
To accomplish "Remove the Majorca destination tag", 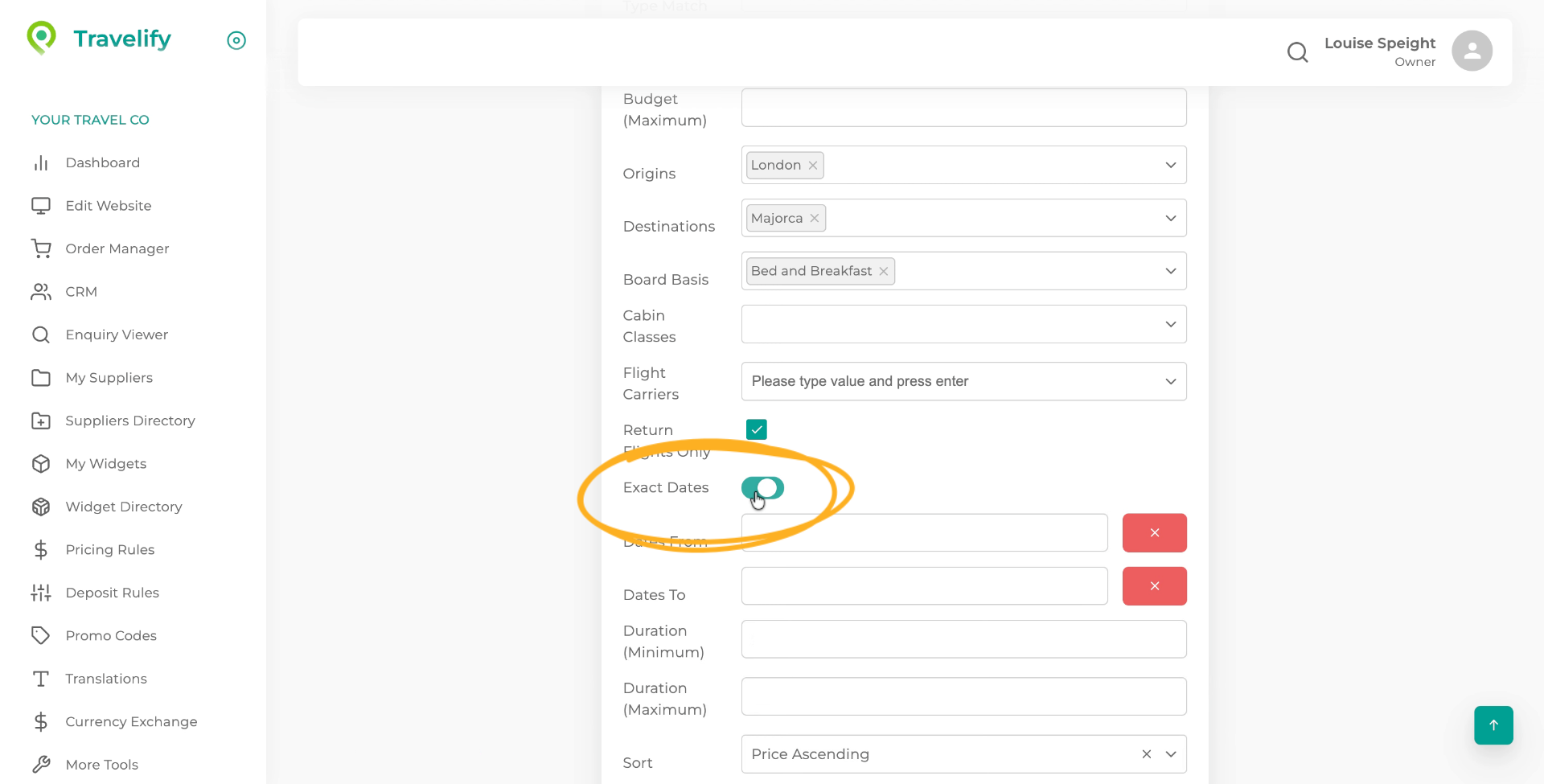I will click(814, 217).
